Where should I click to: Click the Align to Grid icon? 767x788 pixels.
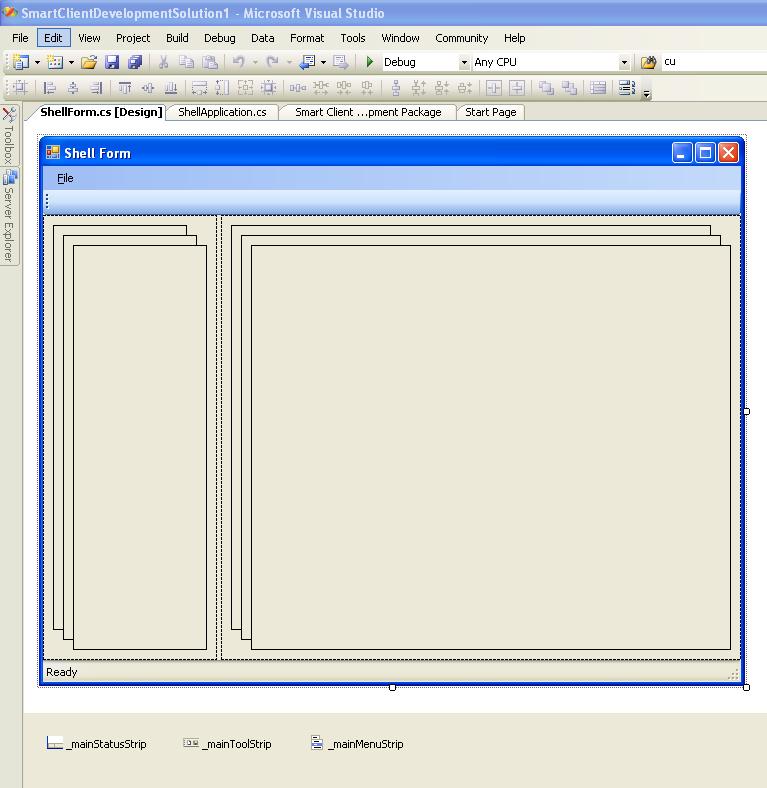[x=21, y=88]
